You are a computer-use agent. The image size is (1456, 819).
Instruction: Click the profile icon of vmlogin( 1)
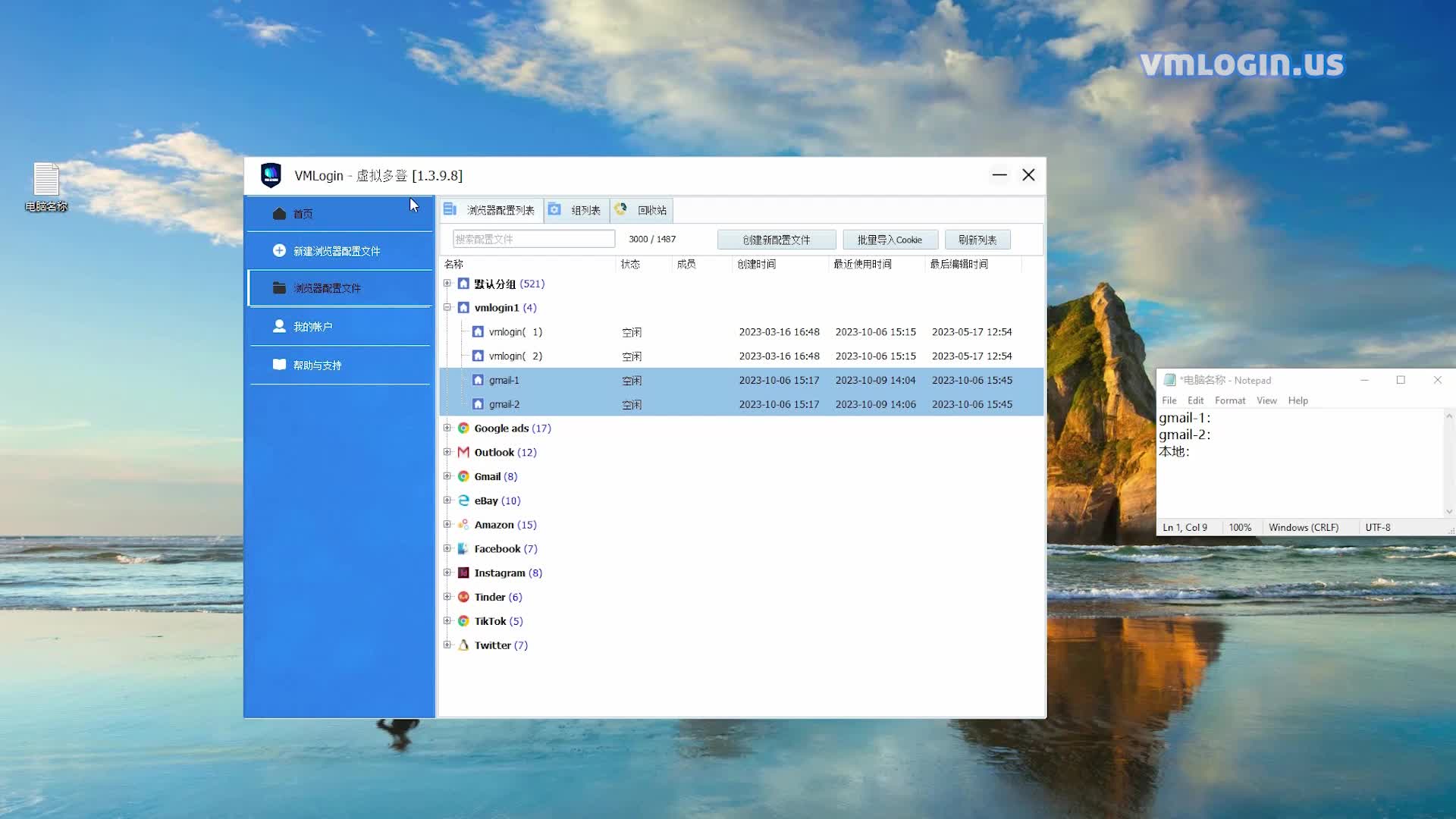(x=478, y=331)
